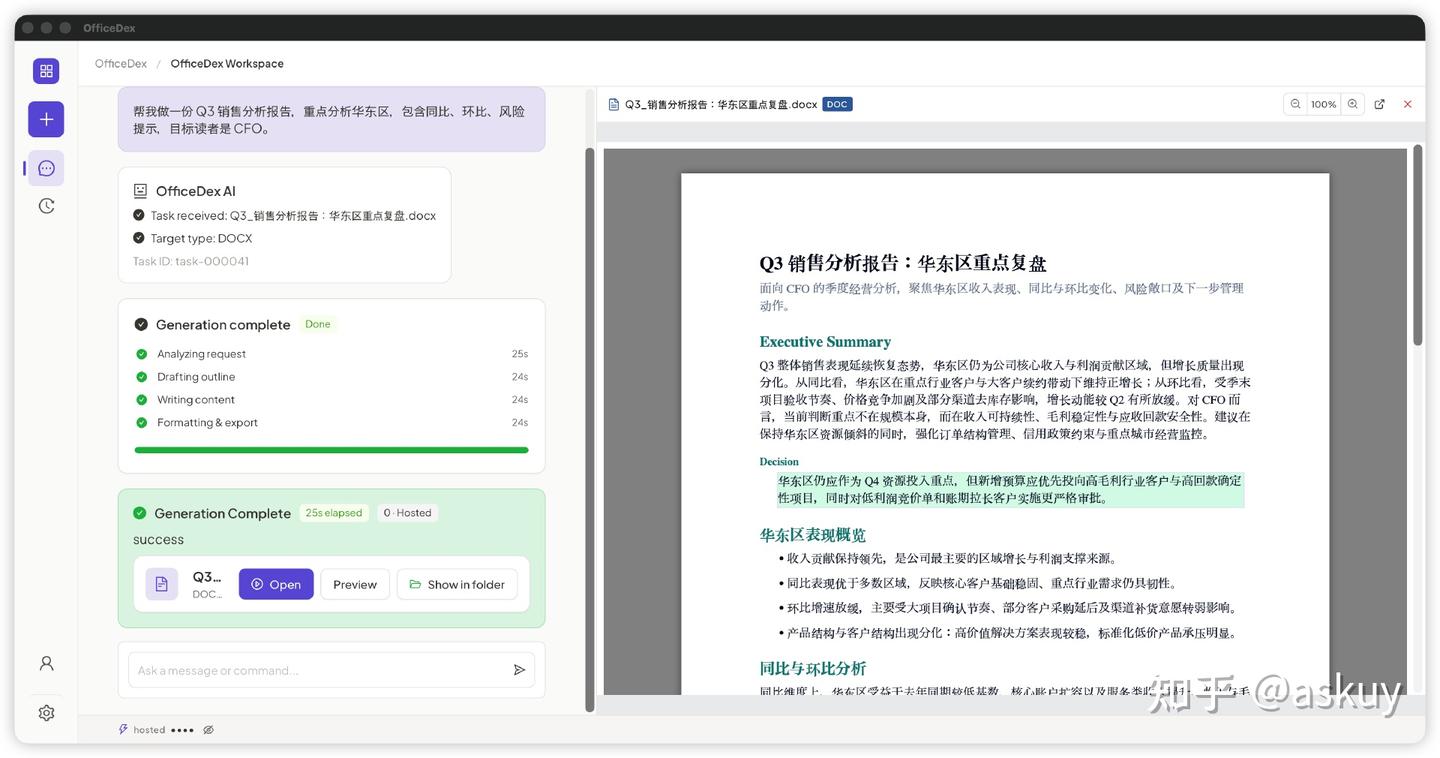This screenshot has width=1440, height=758.
Task: Open the document in an external window
Action: click(x=1380, y=104)
